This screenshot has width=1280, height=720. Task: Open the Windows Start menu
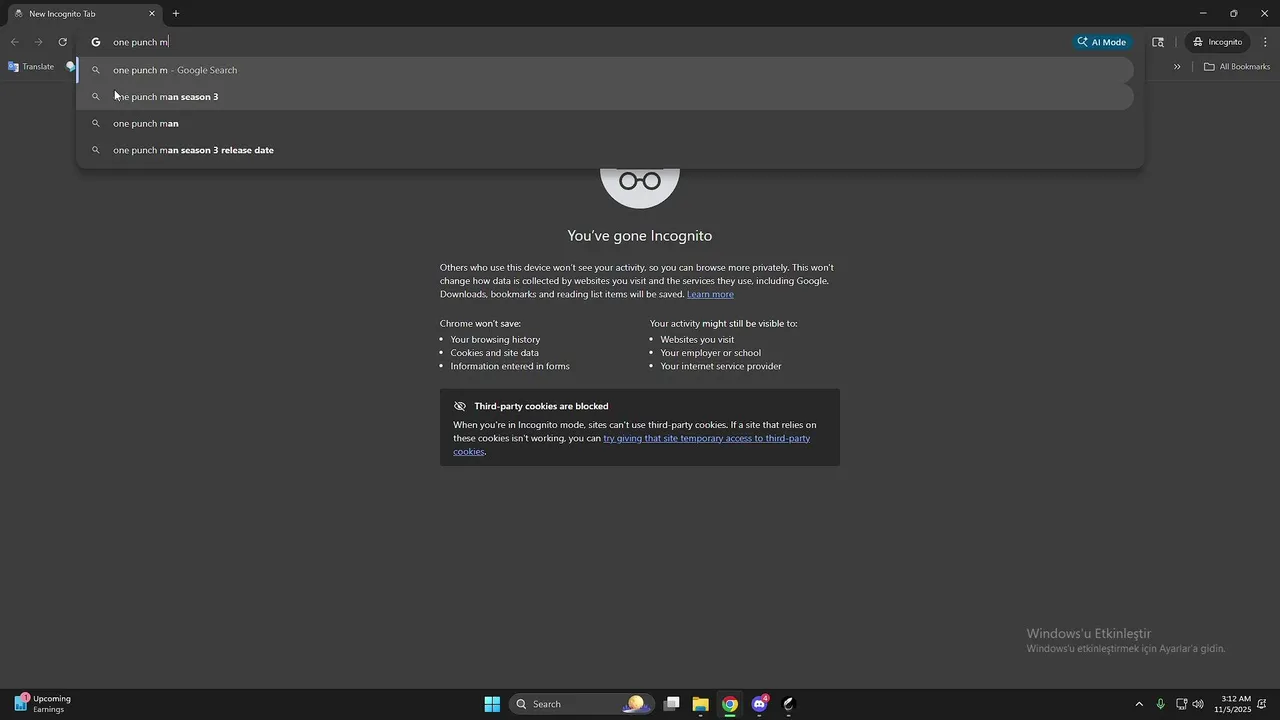(x=492, y=704)
